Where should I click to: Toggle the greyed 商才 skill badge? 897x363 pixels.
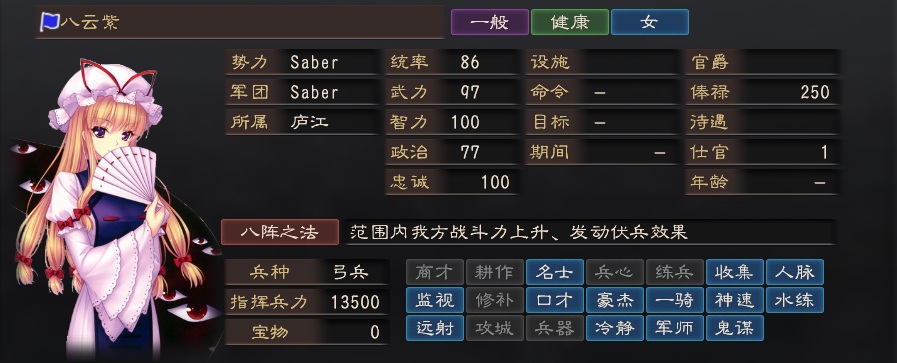pos(435,272)
